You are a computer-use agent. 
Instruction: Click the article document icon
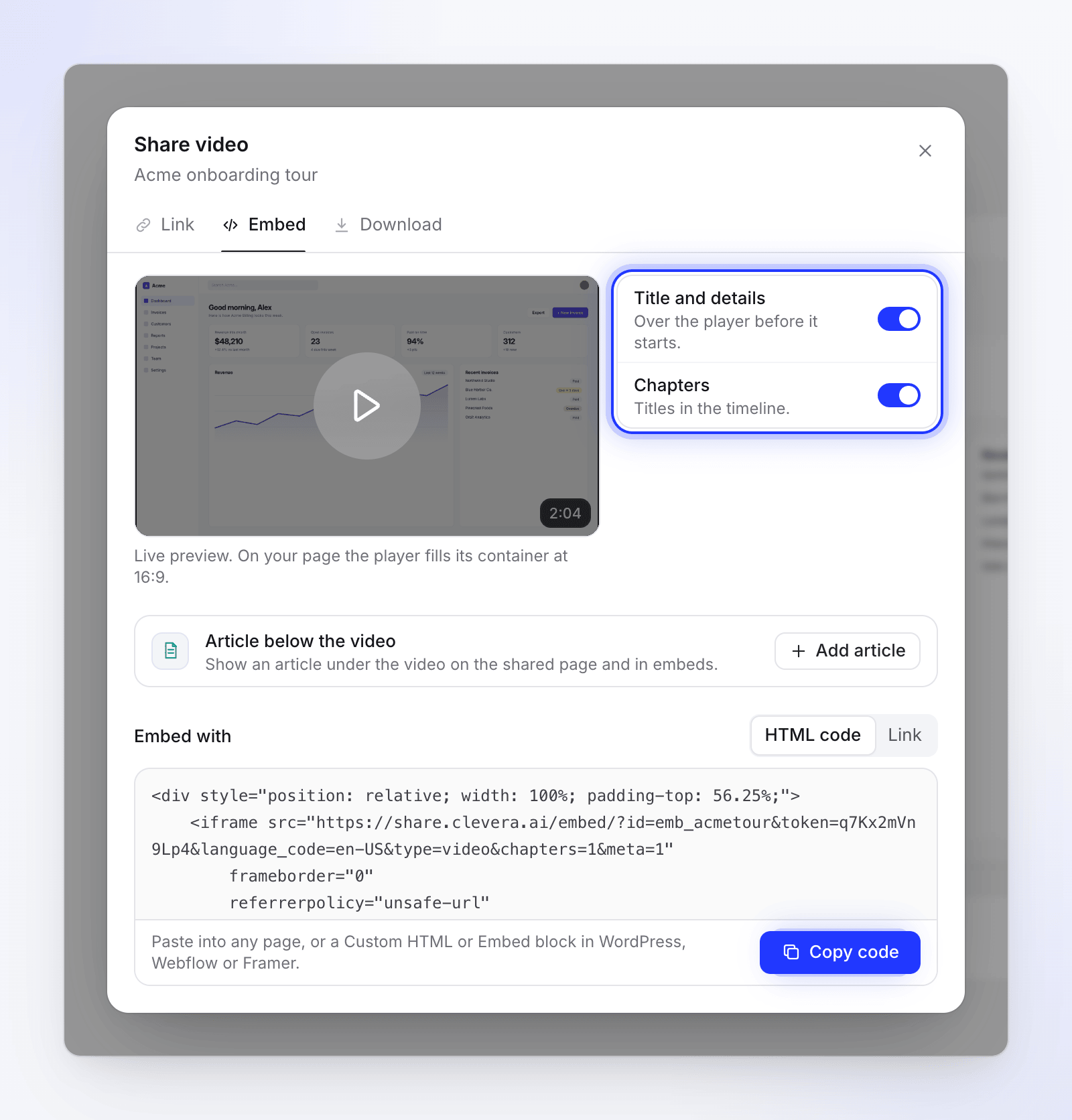coord(170,651)
